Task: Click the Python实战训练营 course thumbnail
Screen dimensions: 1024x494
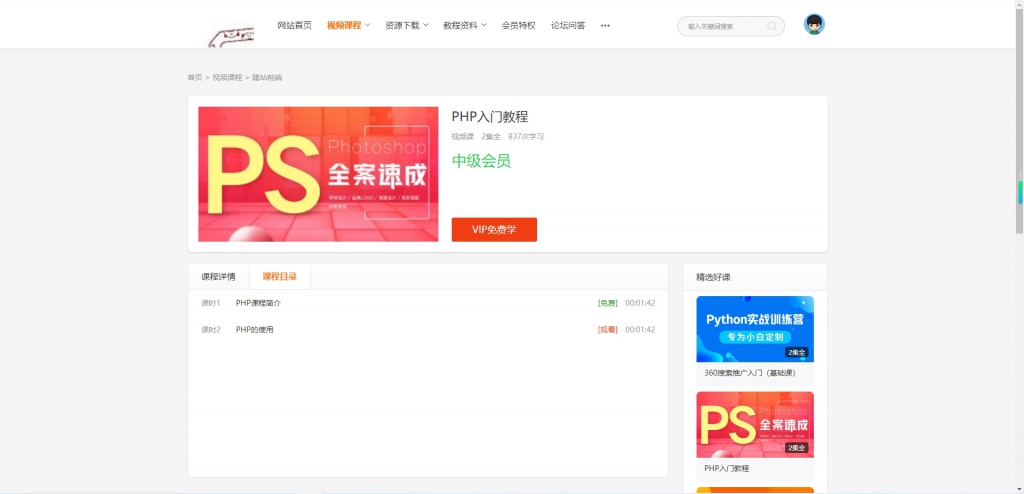Action: click(755, 329)
